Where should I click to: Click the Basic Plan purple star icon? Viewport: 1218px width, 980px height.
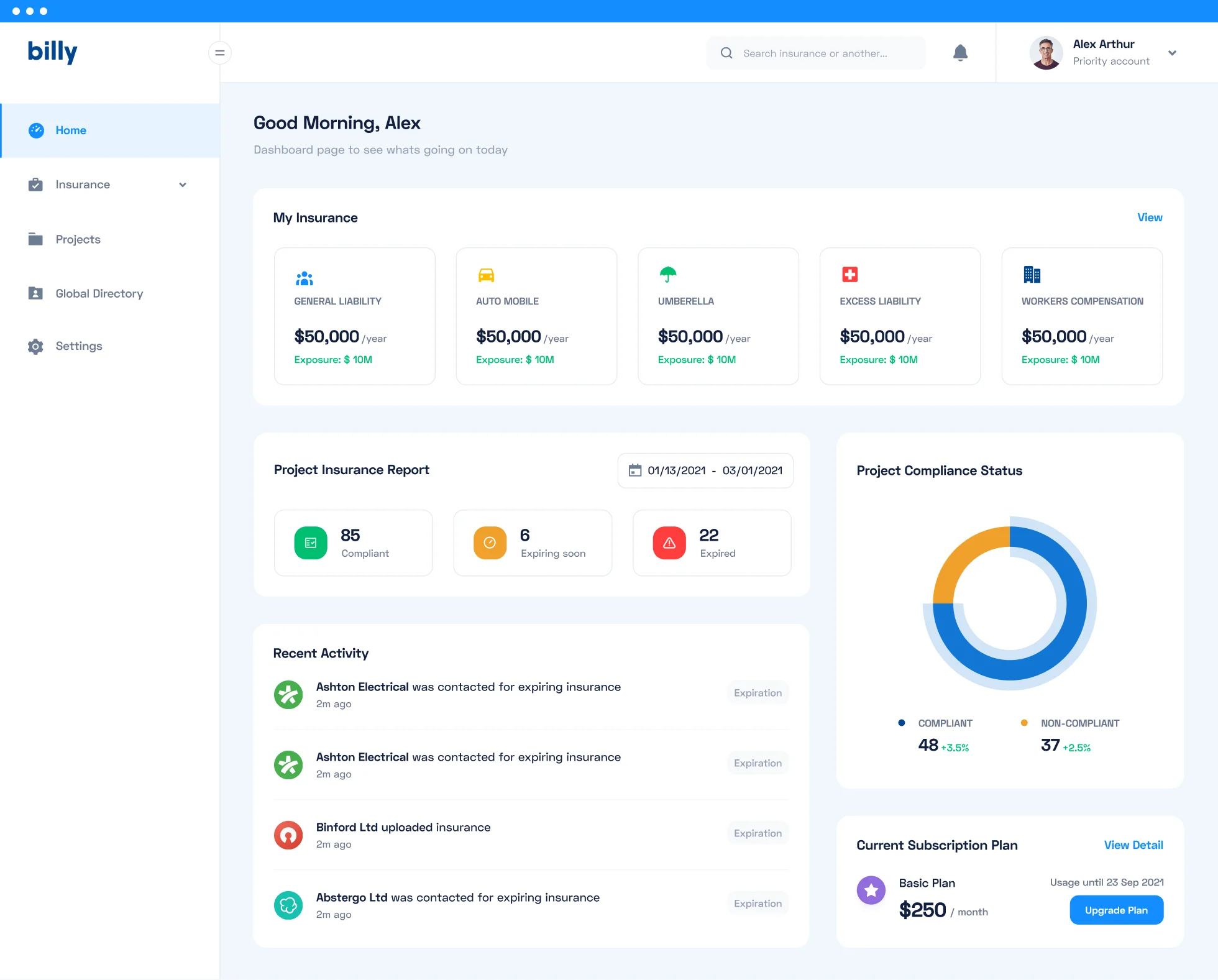pyautogui.click(x=871, y=891)
